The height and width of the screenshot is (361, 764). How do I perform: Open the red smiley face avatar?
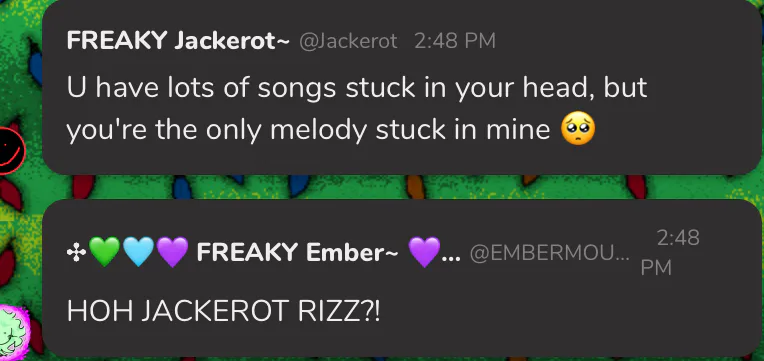click(x=11, y=150)
